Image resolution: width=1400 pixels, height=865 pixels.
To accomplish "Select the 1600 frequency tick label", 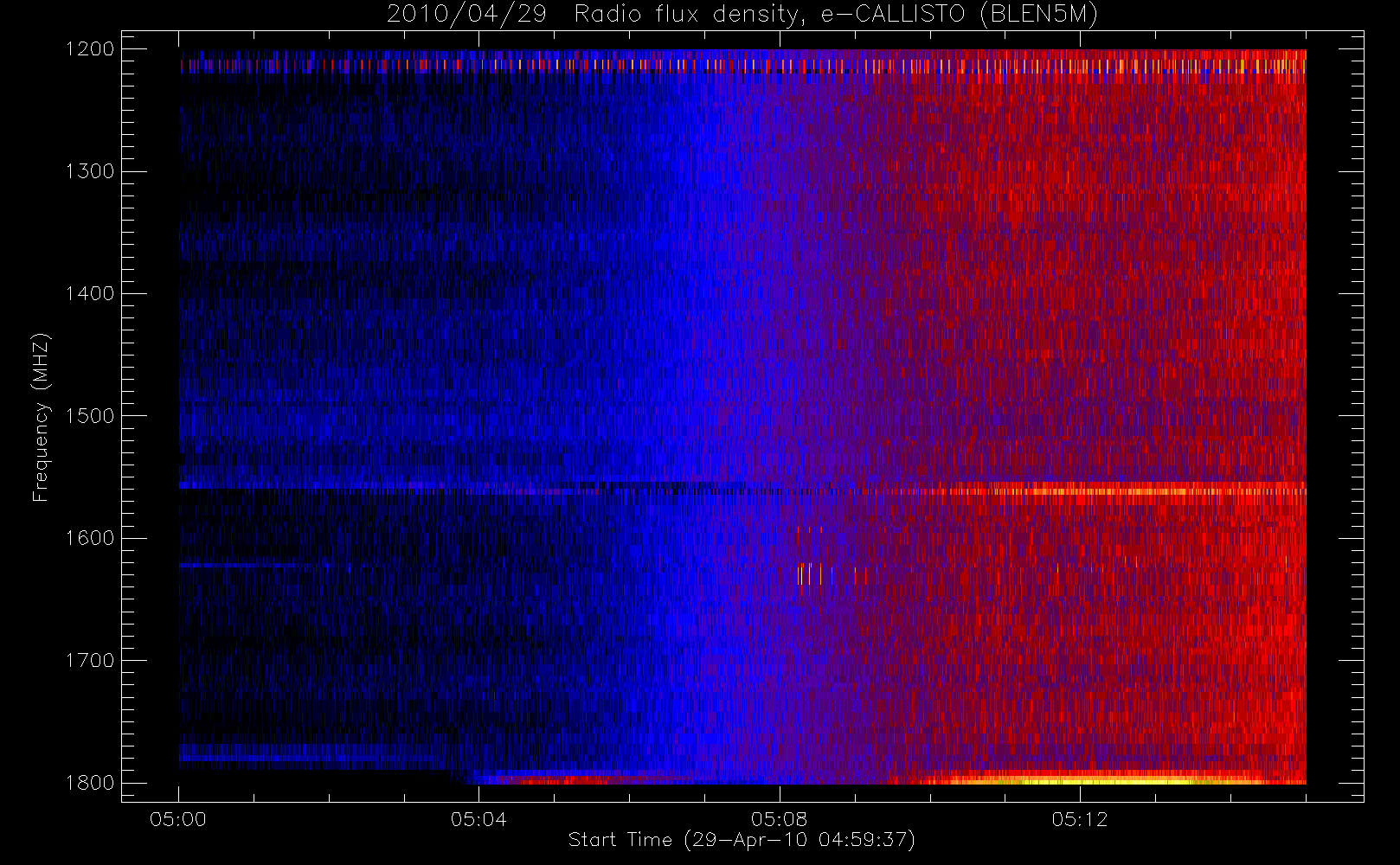I will click(x=90, y=538).
